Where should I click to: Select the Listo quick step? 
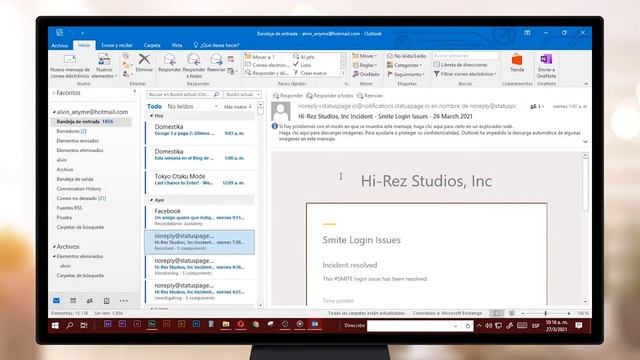click(302, 65)
